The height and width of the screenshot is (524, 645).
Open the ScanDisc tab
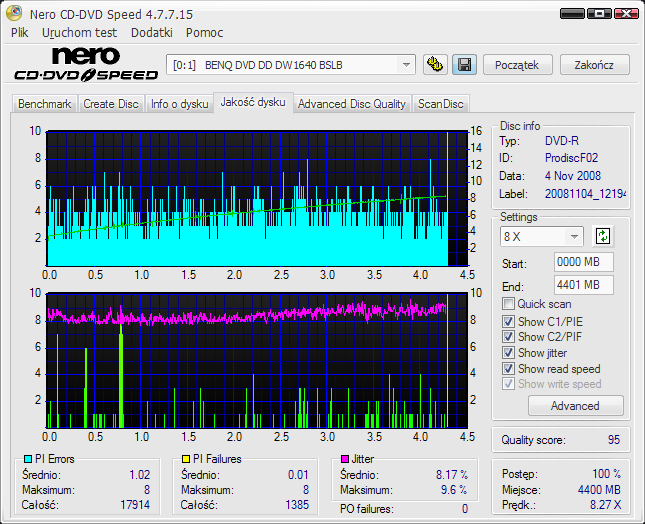(x=441, y=104)
